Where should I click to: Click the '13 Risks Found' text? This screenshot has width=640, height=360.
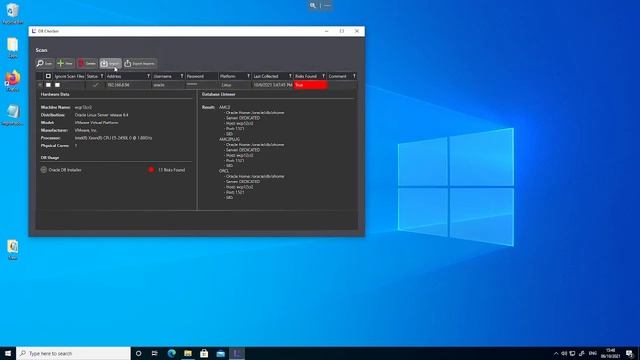(x=171, y=170)
